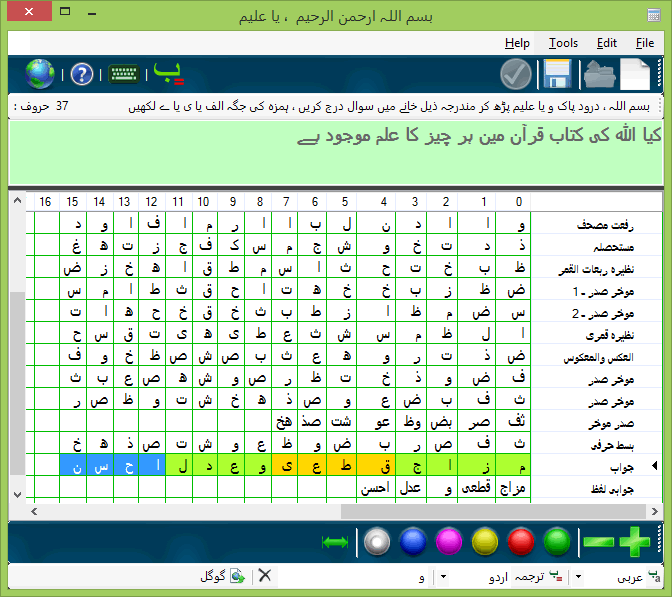Click the احسن cell in answer words row
The image size is (672, 597).
point(376,487)
